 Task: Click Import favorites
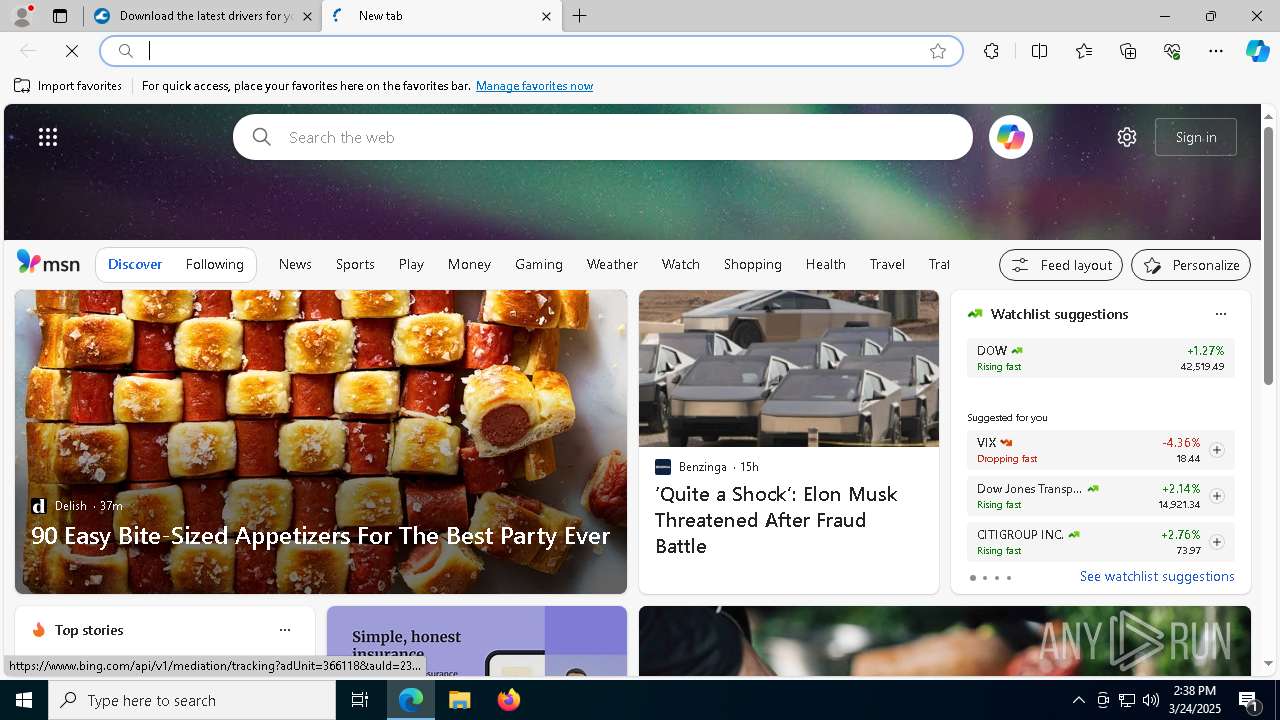pyautogui.click(x=68, y=86)
